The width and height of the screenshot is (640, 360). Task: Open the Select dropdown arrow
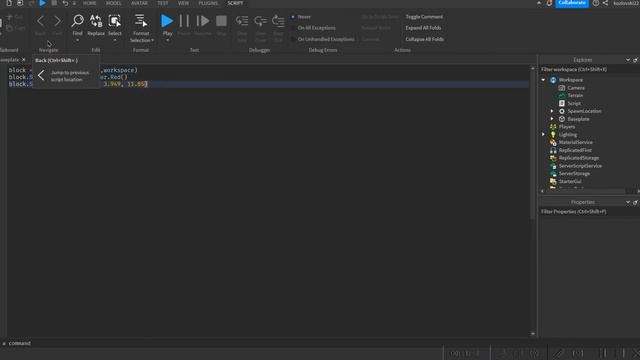(115, 40)
